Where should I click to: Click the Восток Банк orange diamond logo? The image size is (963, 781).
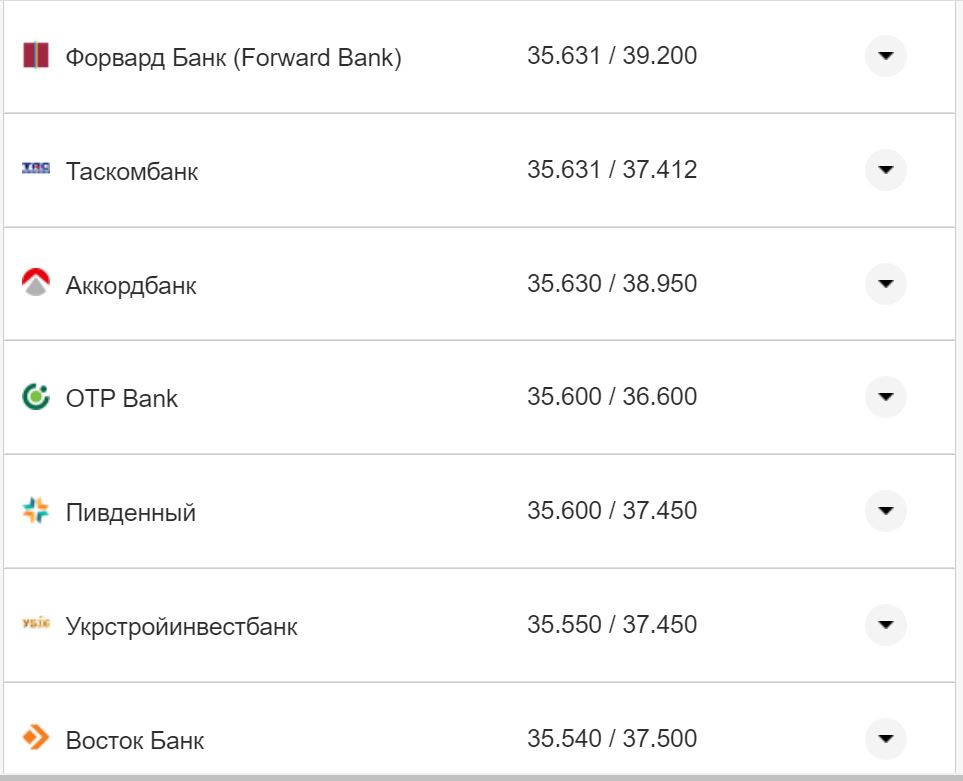click(x=36, y=738)
